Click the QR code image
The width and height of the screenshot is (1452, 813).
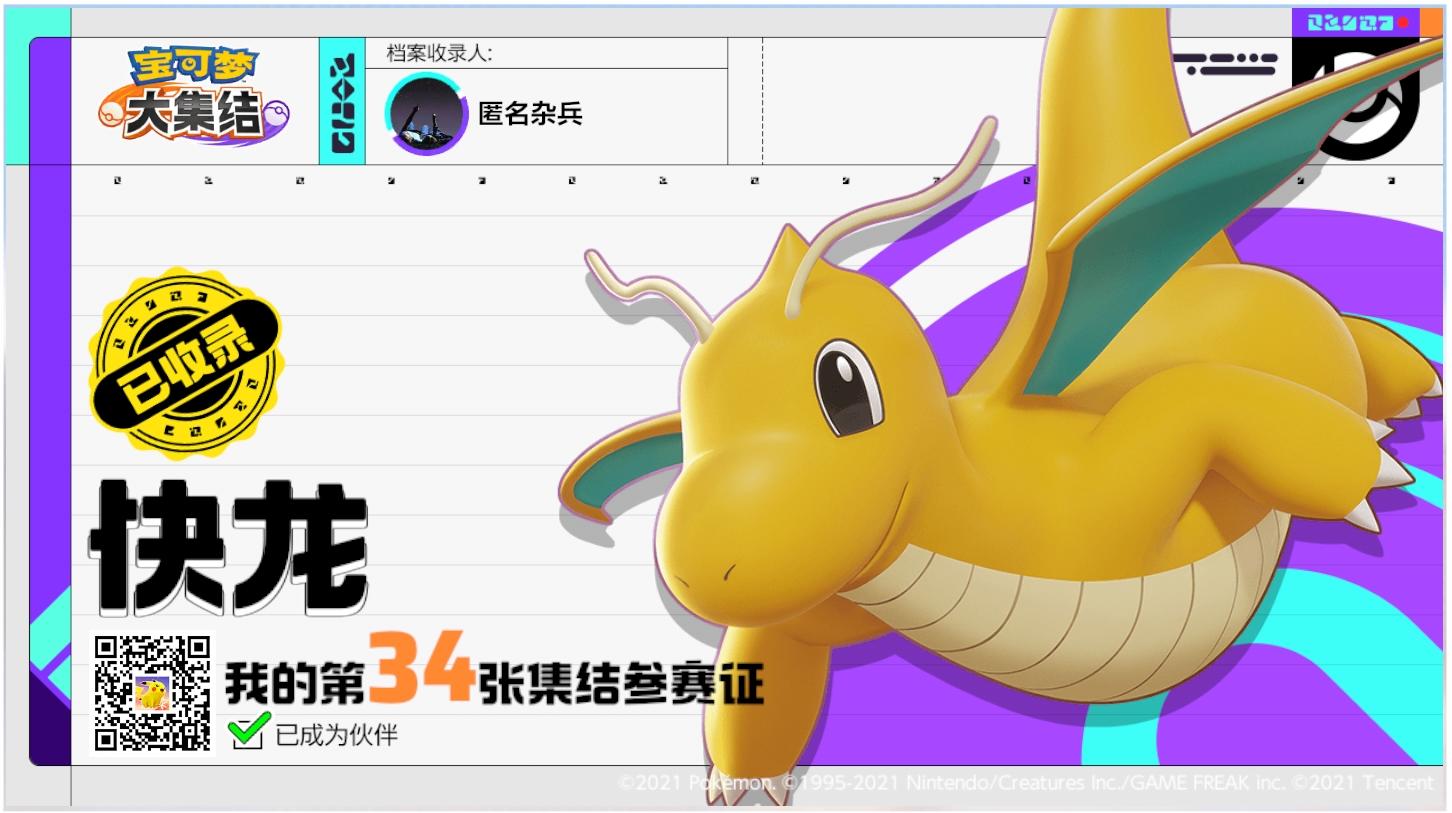(x=153, y=693)
